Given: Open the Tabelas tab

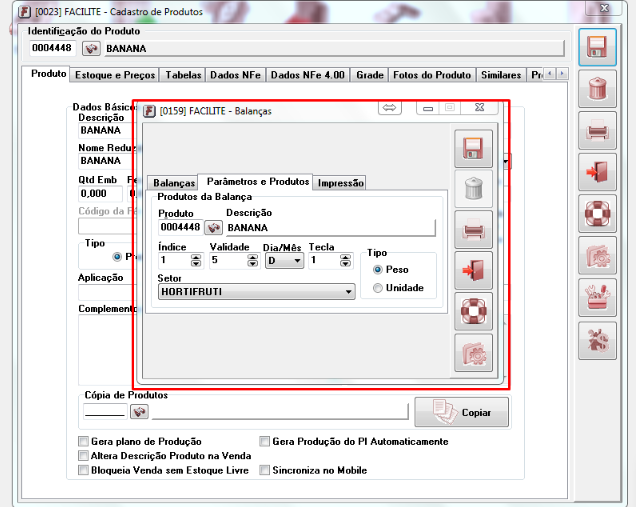Looking at the screenshot, I should 183,75.
